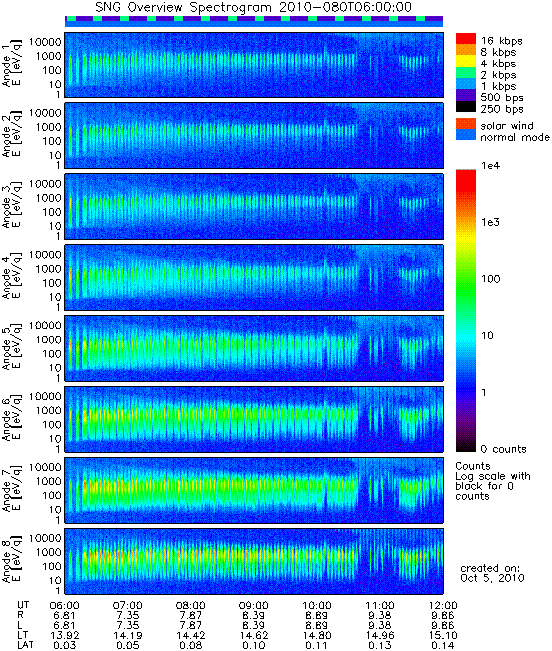Click the 07:00 UT time label
The height and width of the screenshot is (651, 552).
tap(127, 605)
